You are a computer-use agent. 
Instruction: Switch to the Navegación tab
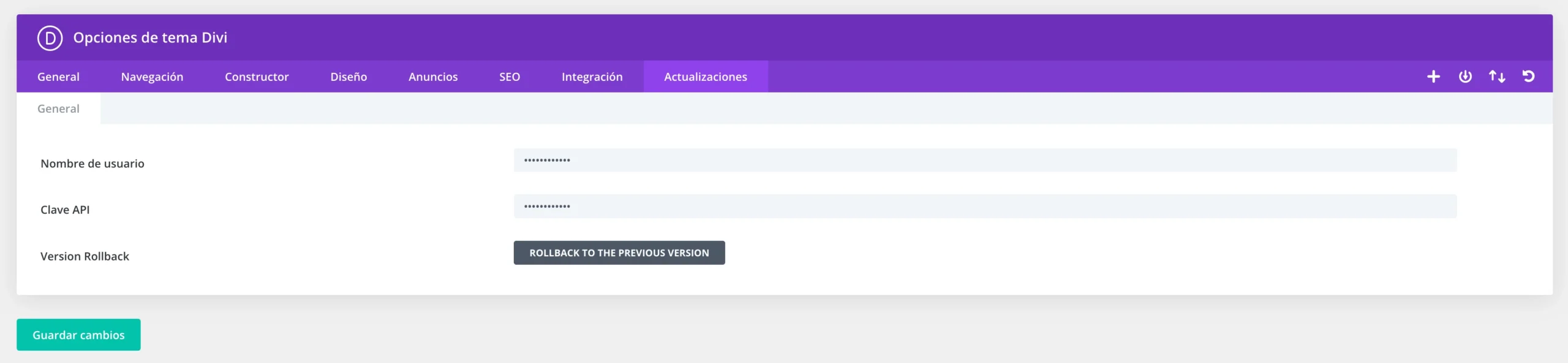(152, 77)
